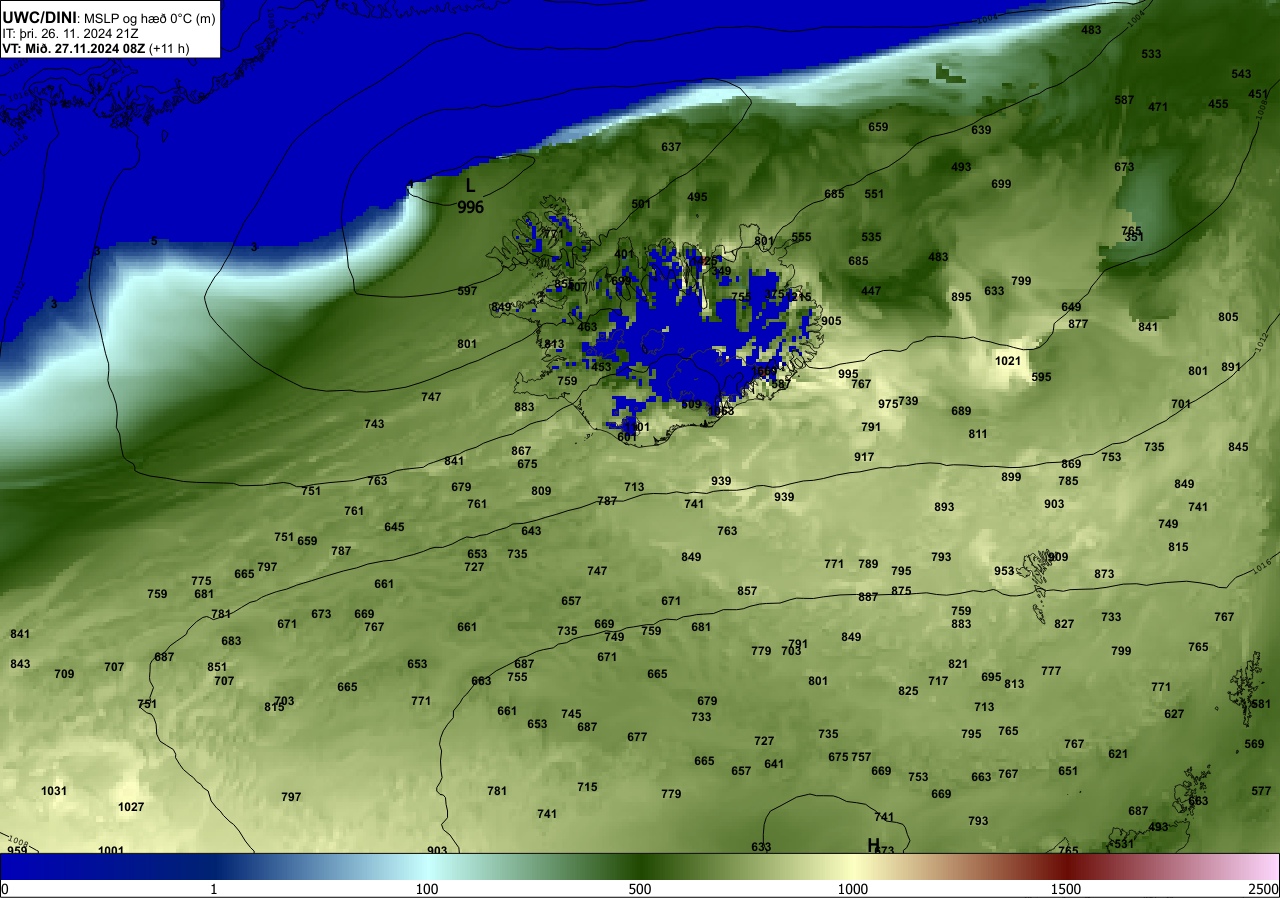Click the 715 height value
The image size is (1280, 898).
click(587, 787)
